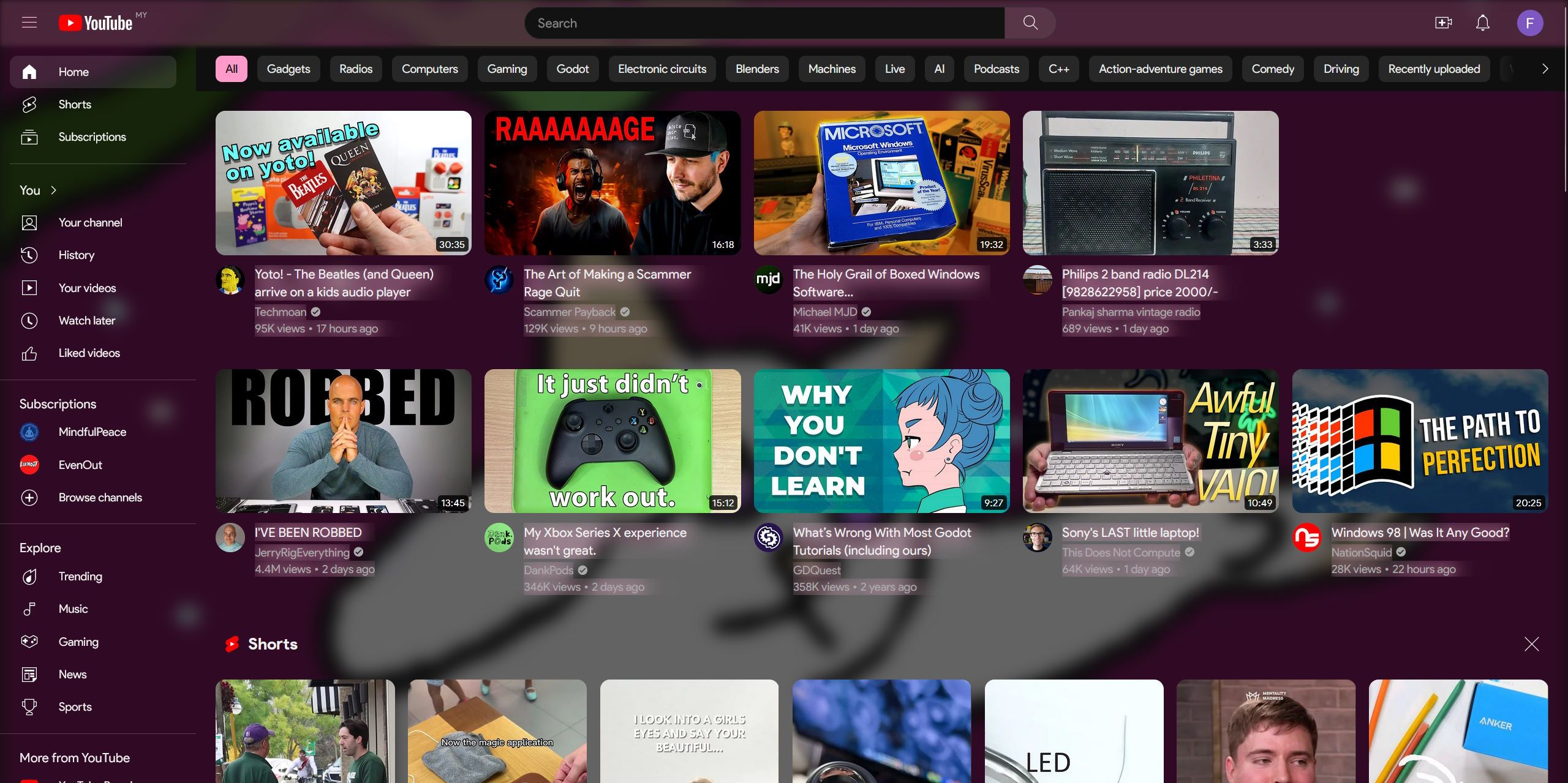Open the Yoto Beatles video thumbnail
The image size is (1568, 783).
344,183
